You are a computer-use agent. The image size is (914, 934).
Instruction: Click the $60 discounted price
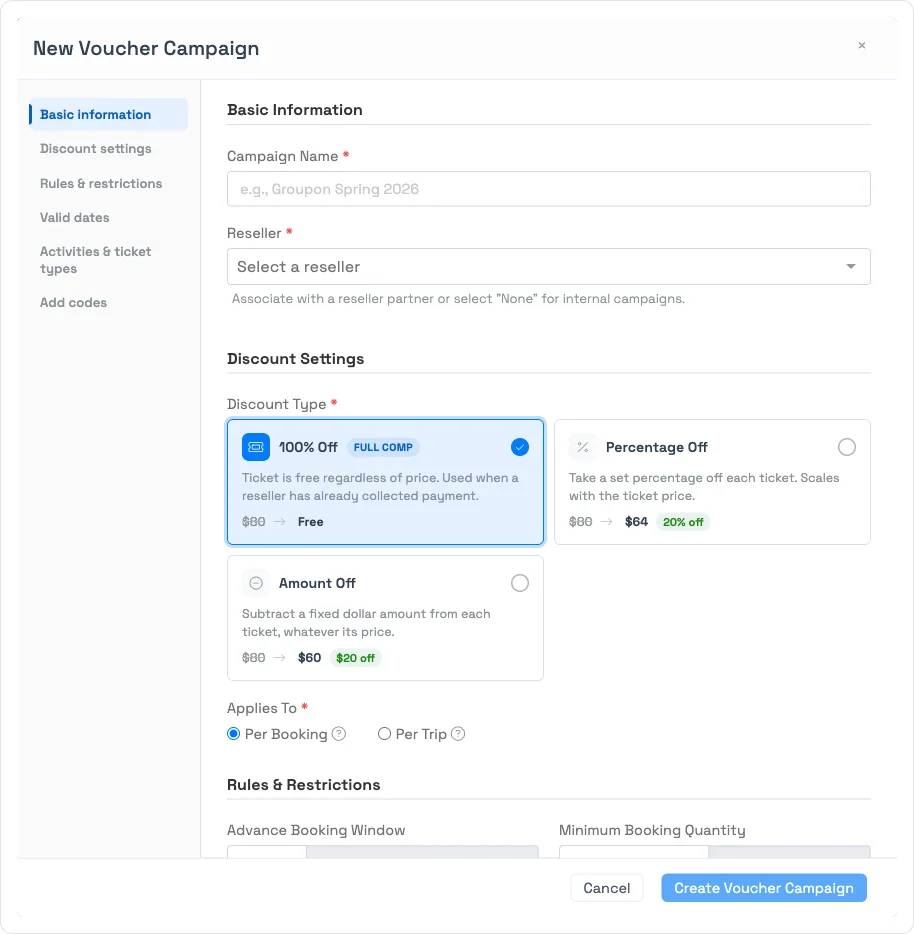coord(309,658)
